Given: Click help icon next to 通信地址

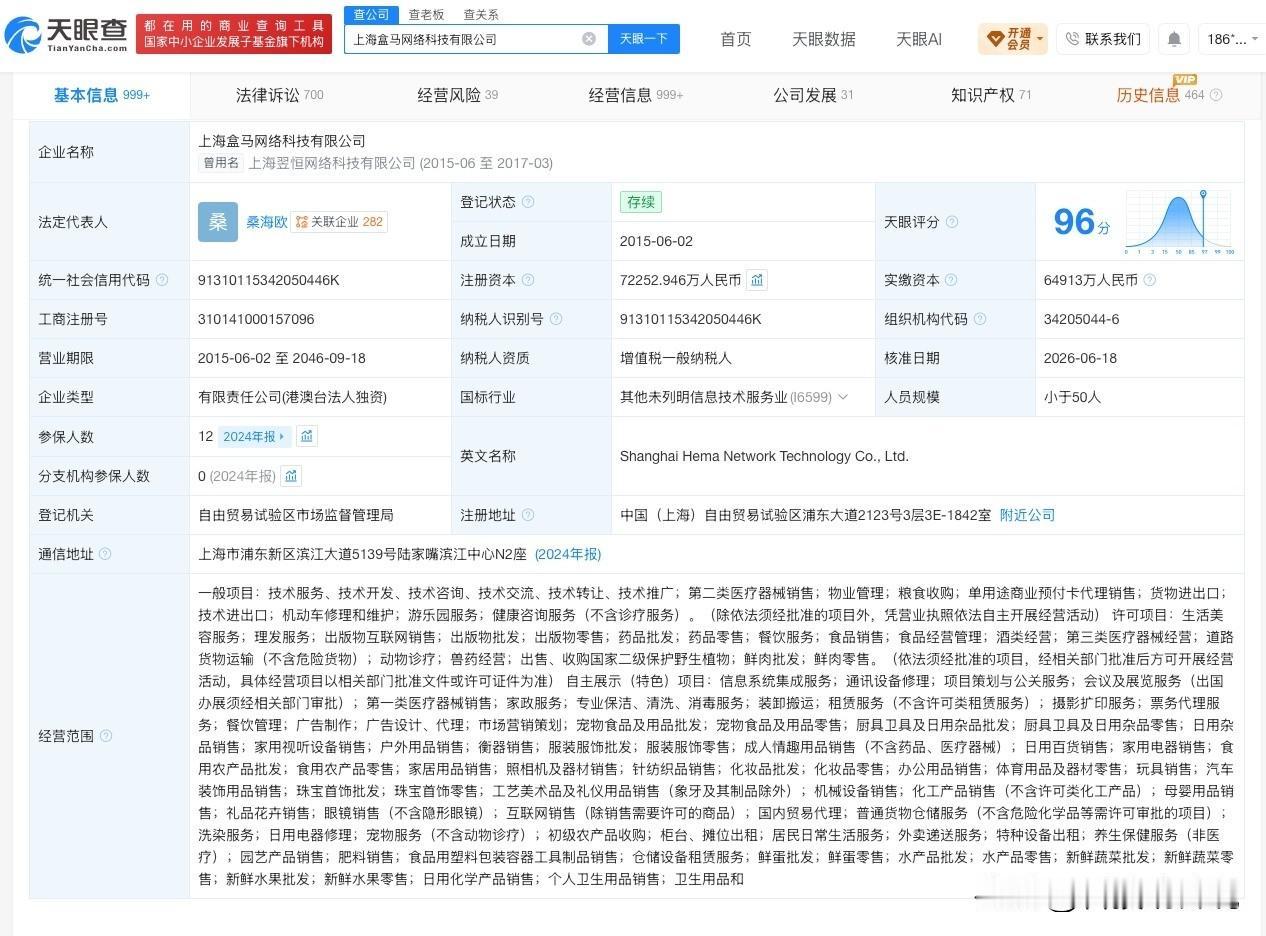Looking at the screenshot, I should (x=105, y=554).
